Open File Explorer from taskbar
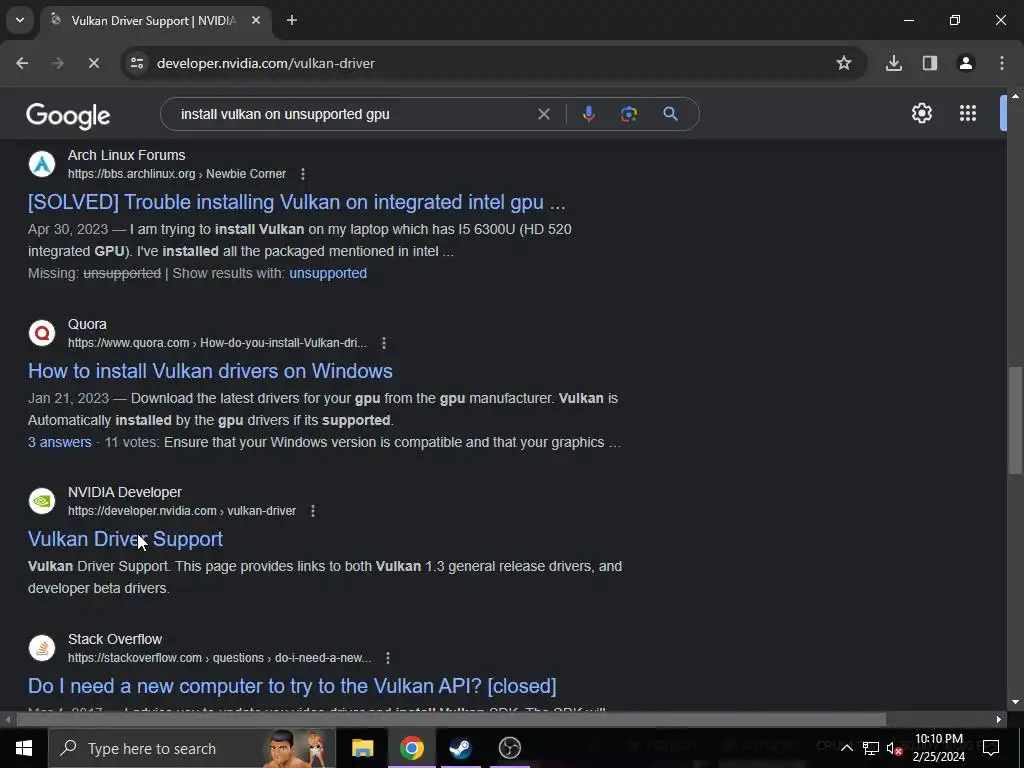1024x768 pixels. [362, 748]
